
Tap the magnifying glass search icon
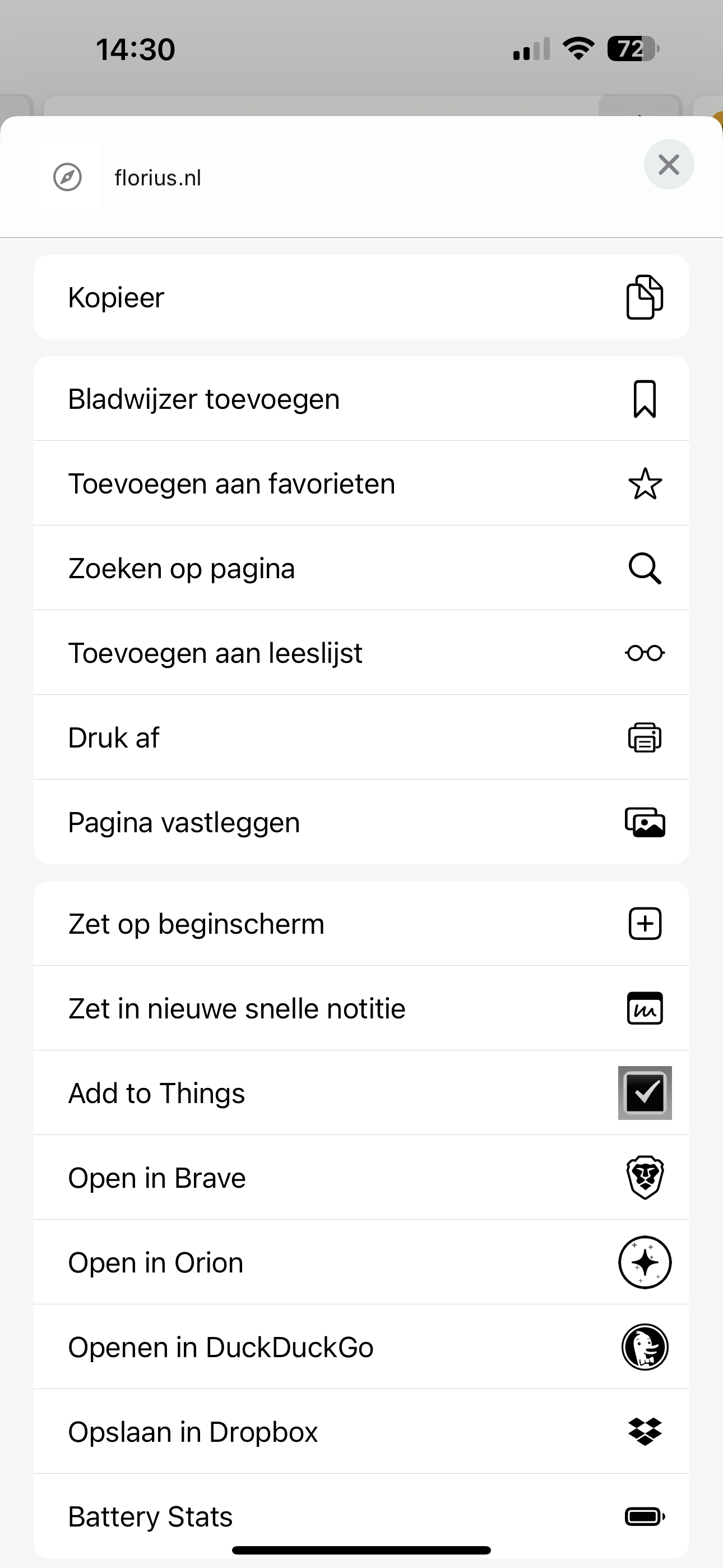click(645, 569)
